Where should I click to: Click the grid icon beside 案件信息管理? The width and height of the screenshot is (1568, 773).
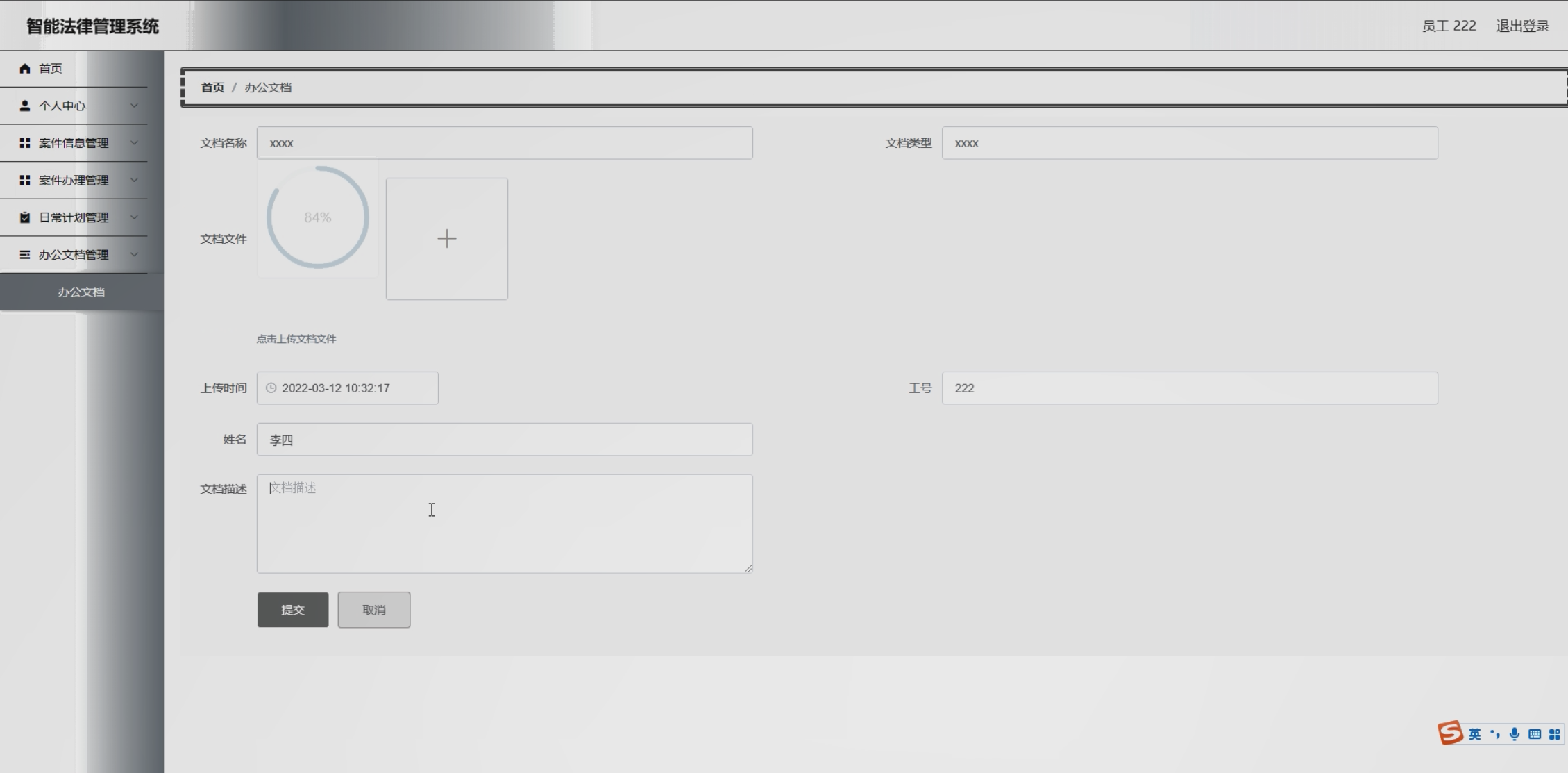point(25,143)
